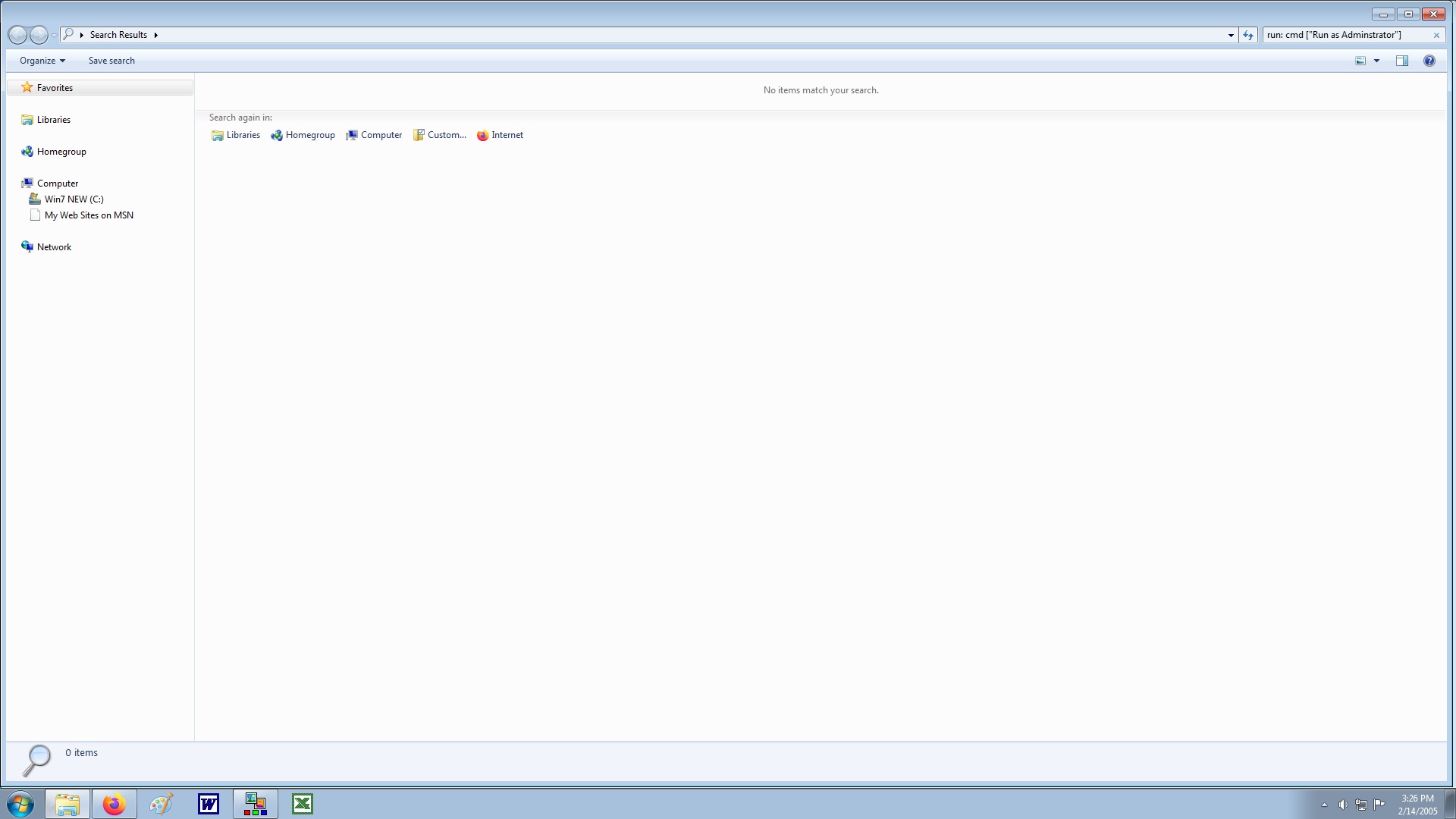Minimize the Search Results window
This screenshot has height=819, width=1456.
tap(1384, 14)
